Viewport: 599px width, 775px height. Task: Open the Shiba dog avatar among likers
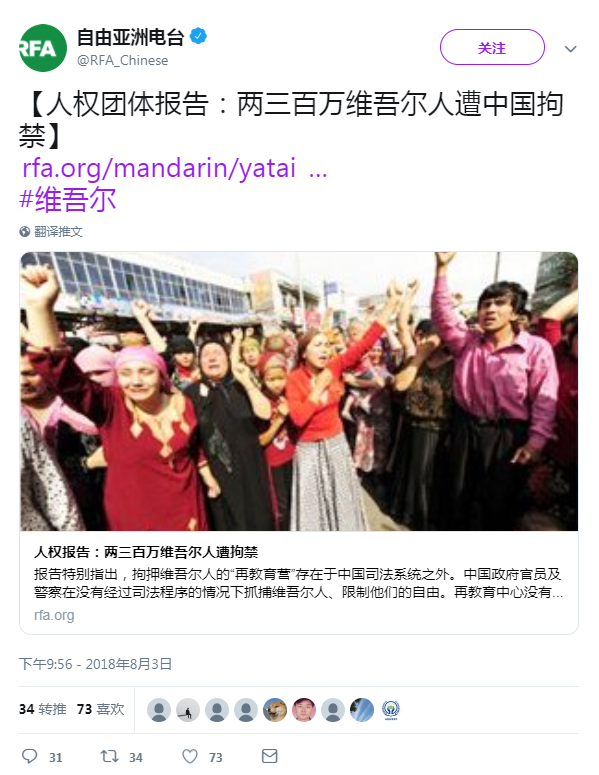275,710
